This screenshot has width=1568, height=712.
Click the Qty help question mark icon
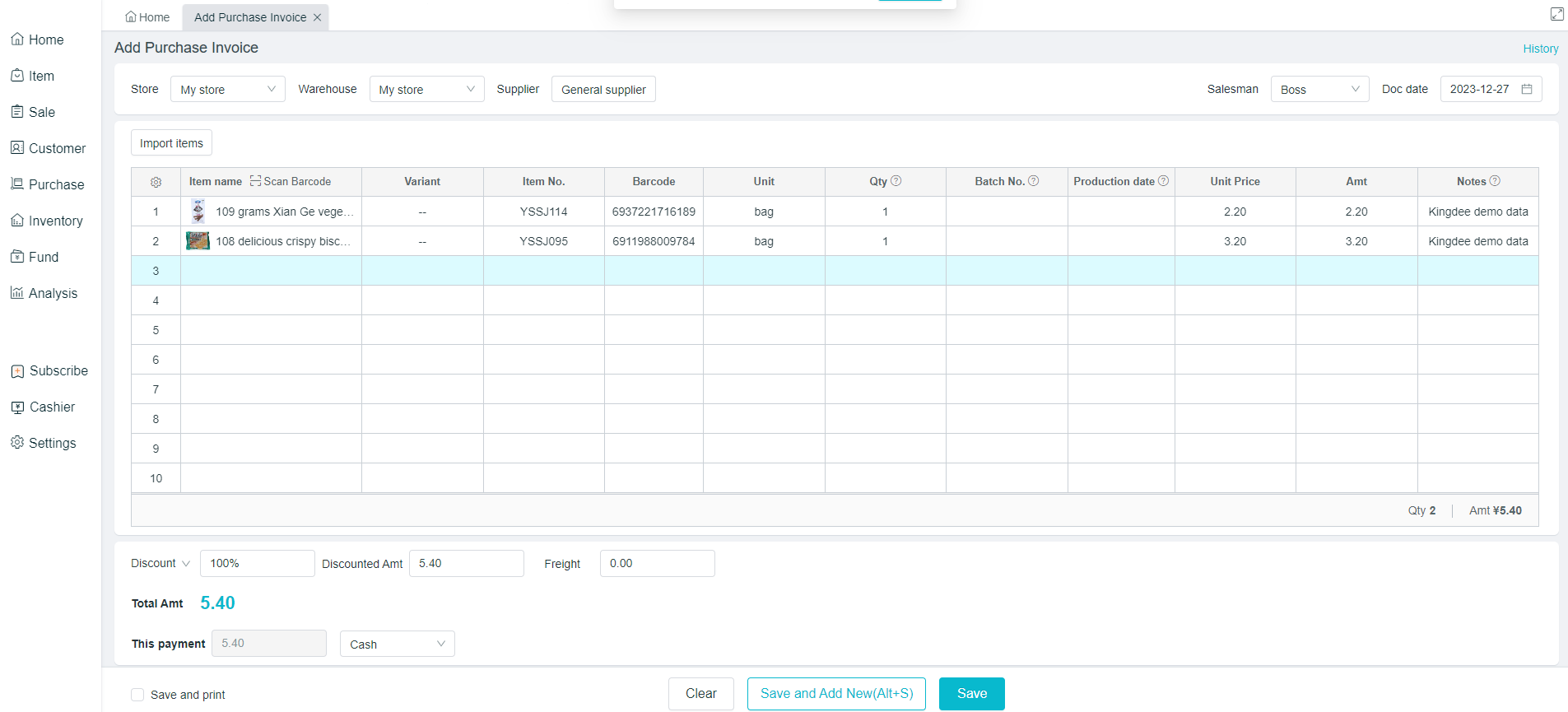[x=896, y=181]
